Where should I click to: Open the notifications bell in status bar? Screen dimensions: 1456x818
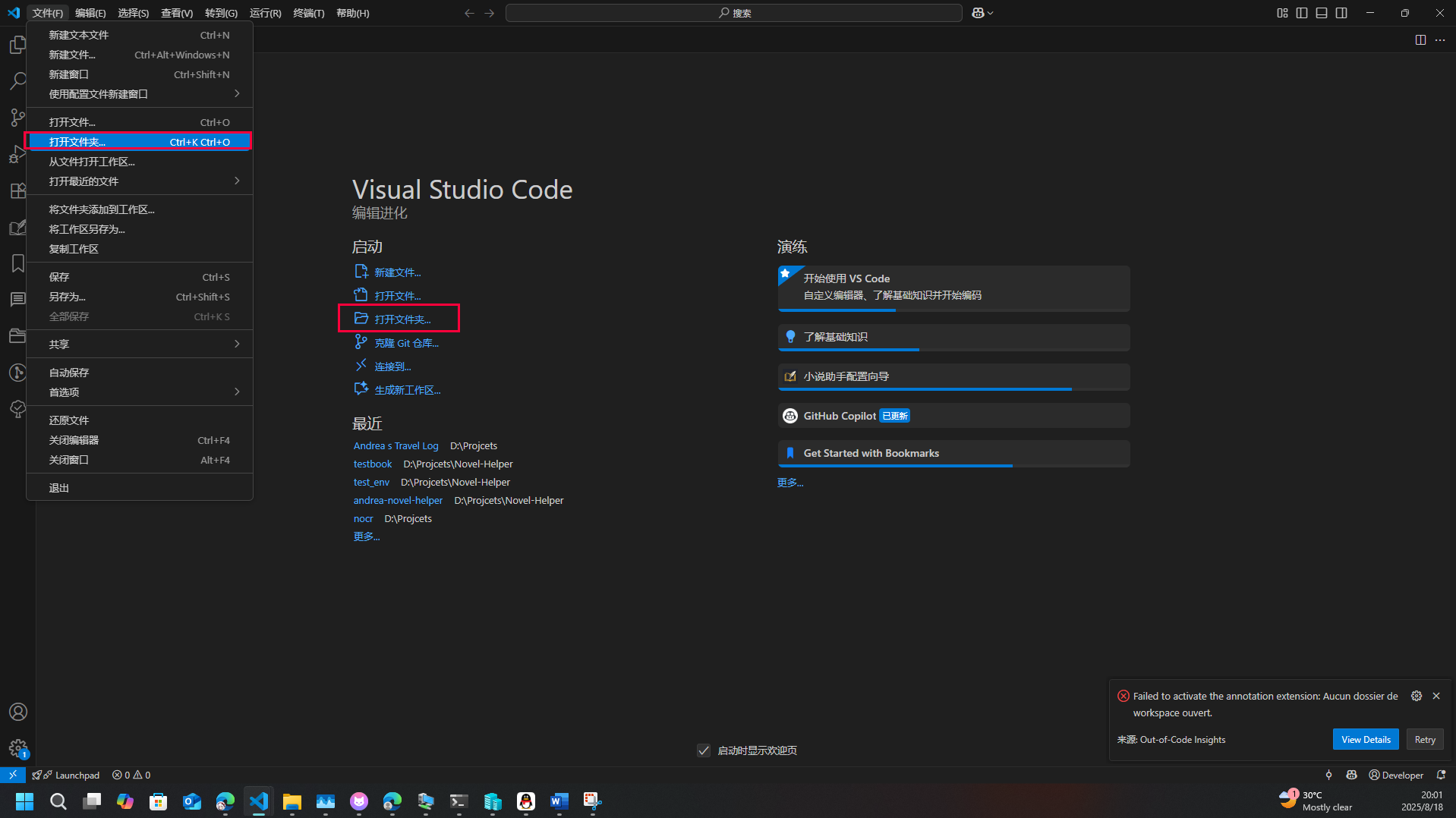pyautogui.click(x=1441, y=775)
